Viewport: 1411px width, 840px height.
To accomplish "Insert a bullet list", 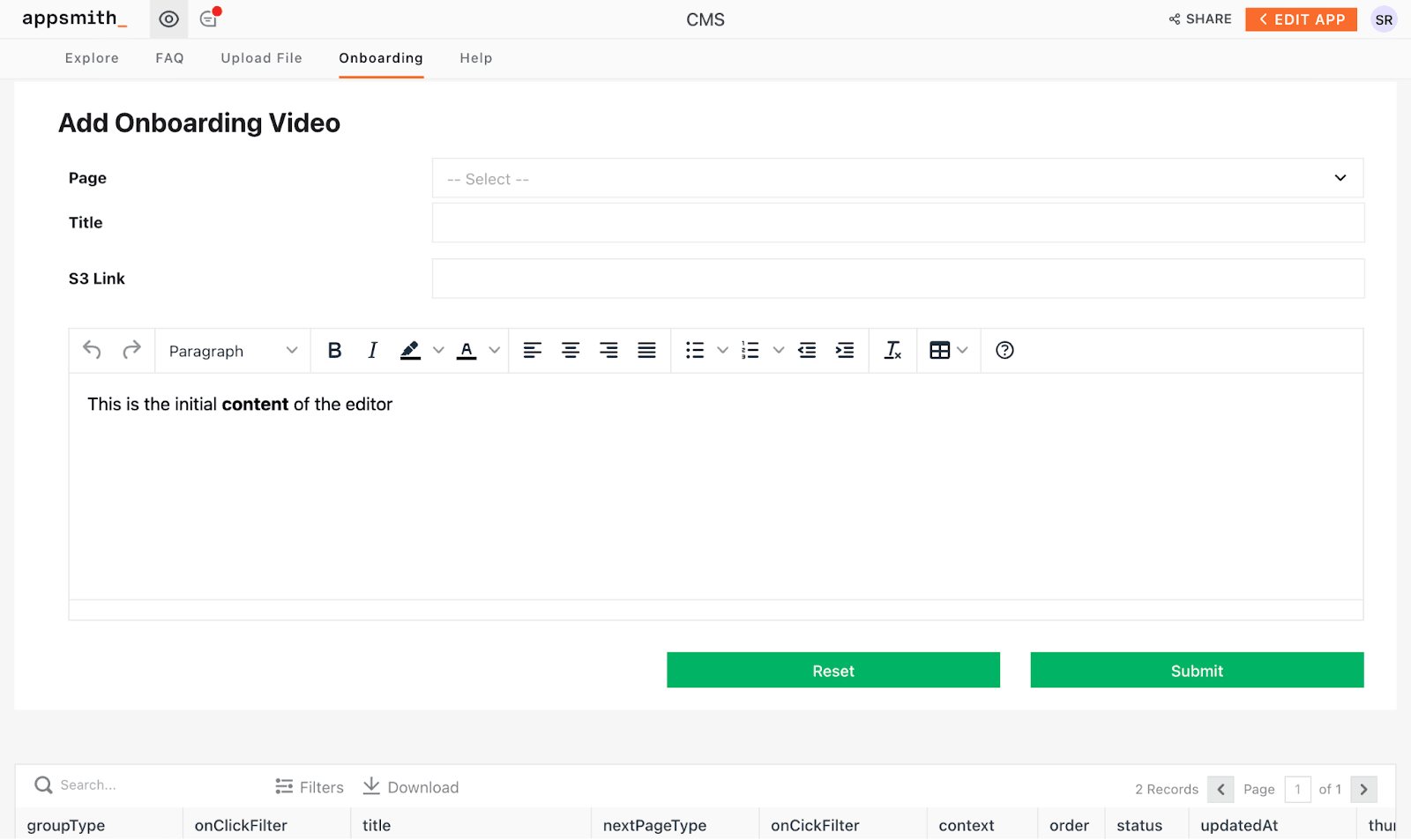I will coord(695,351).
